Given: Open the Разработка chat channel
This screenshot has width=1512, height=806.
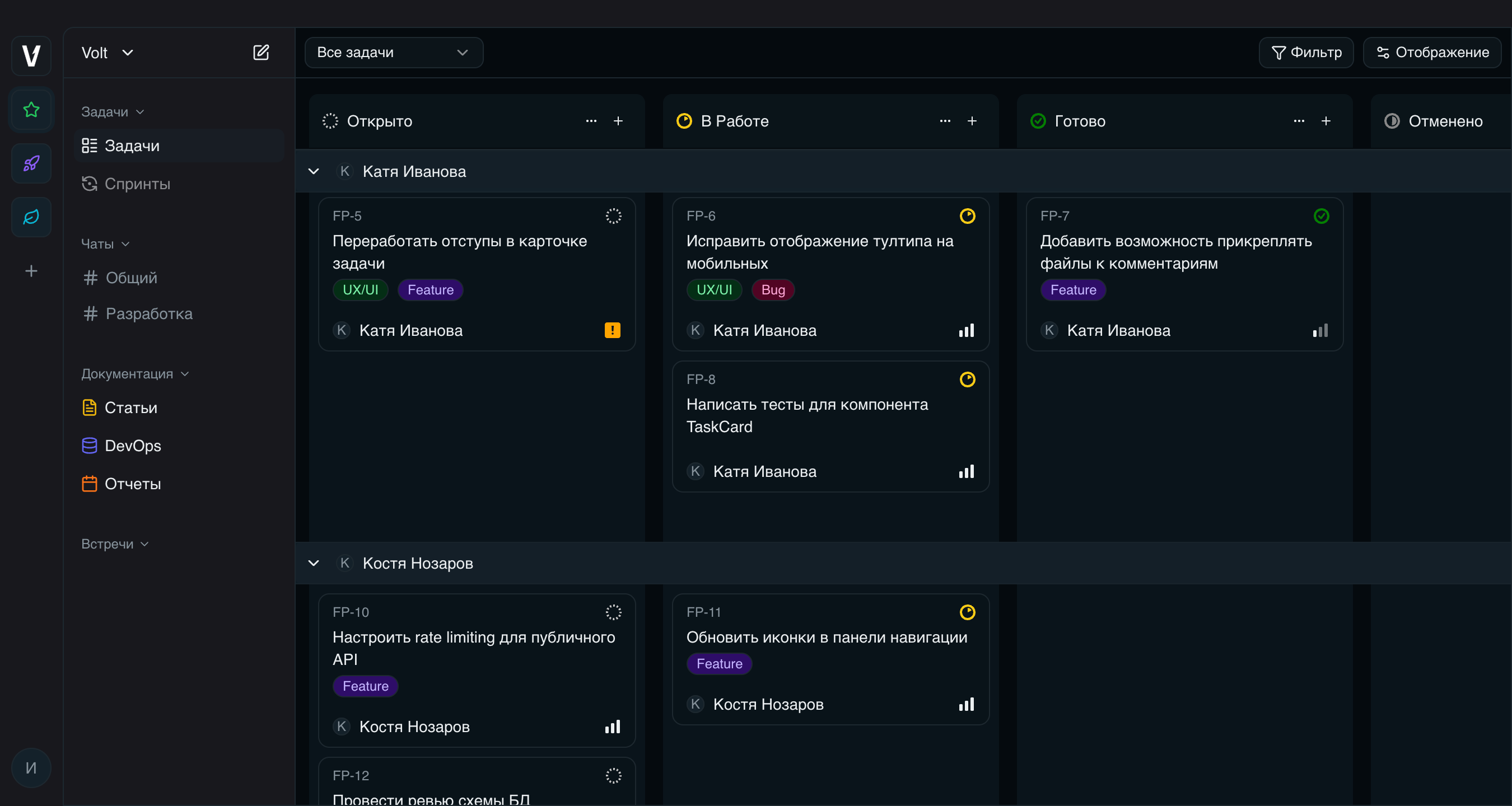Looking at the screenshot, I should click(x=148, y=314).
